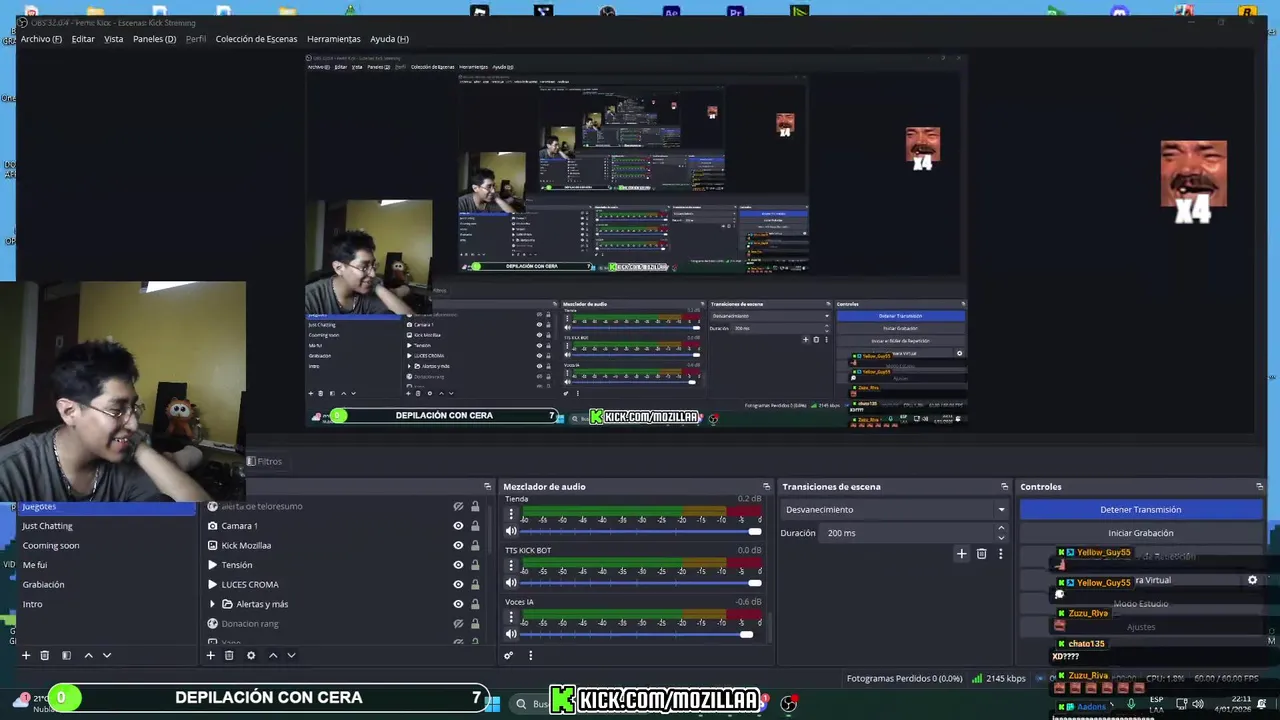Open the Ayuda menu
Screen dimensions: 1280x720
(x=389, y=39)
